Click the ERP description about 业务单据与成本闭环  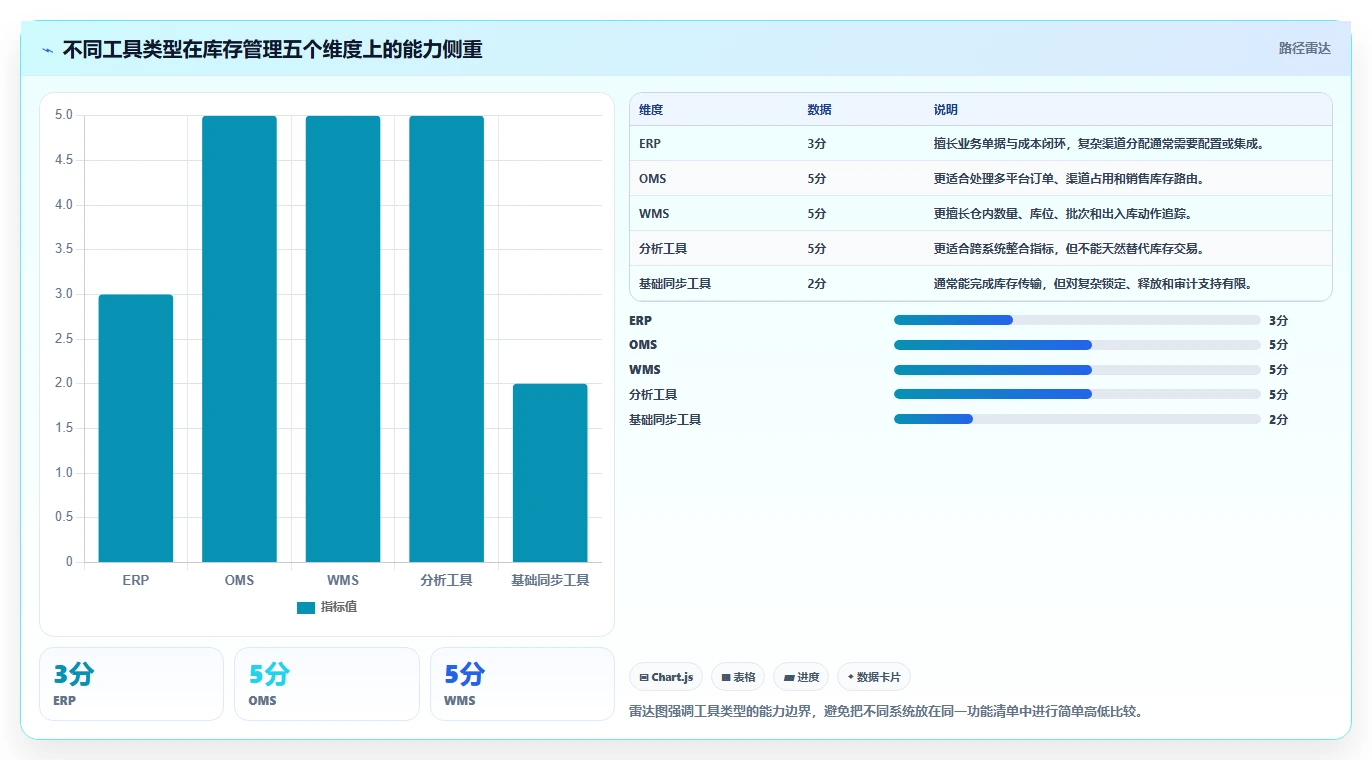[1099, 143]
